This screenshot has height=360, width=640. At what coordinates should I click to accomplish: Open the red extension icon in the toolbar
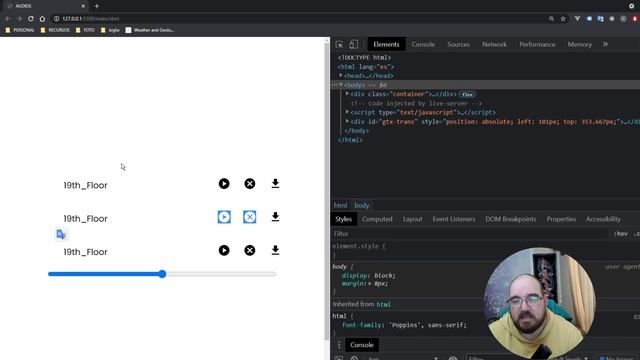pyautogui.click(x=635, y=19)
